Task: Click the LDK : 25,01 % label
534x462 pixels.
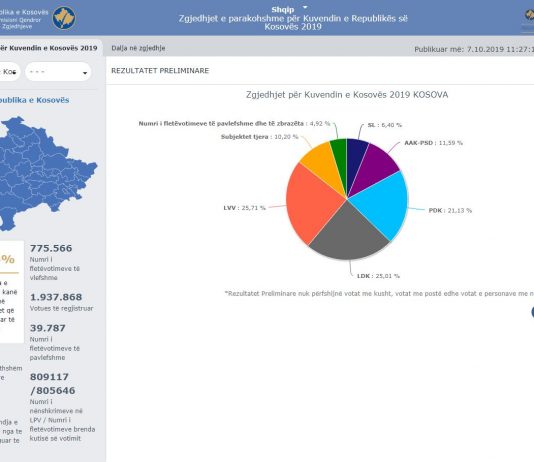Action: click(x=378, y=276)
